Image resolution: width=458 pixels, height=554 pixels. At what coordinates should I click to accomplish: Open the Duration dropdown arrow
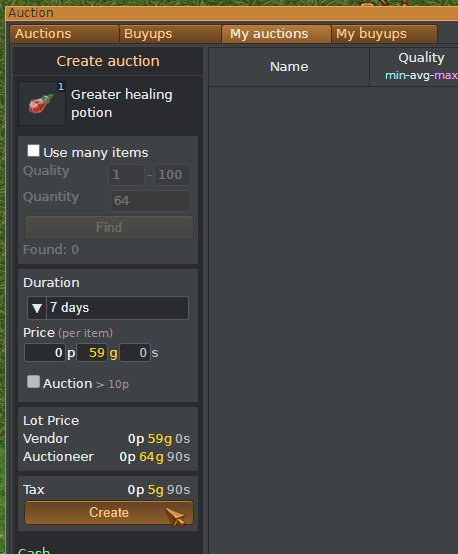pos(37,308)
